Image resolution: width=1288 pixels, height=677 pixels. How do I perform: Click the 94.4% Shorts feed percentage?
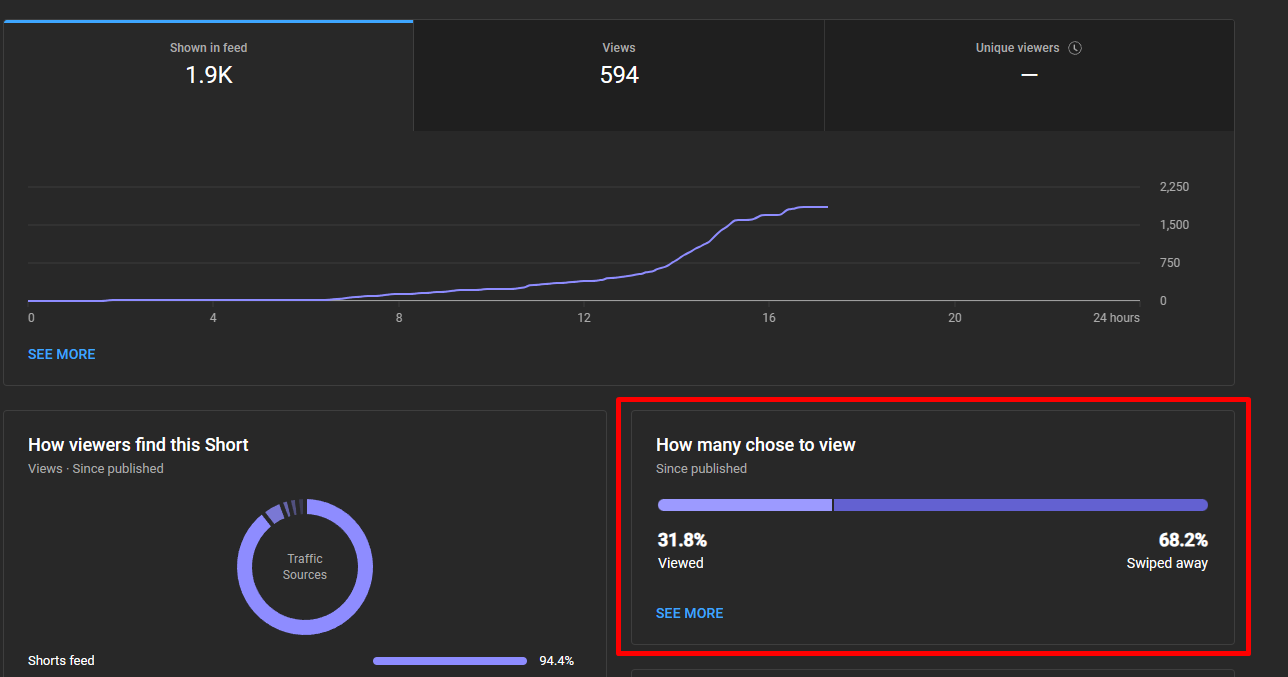pos(556,661)
